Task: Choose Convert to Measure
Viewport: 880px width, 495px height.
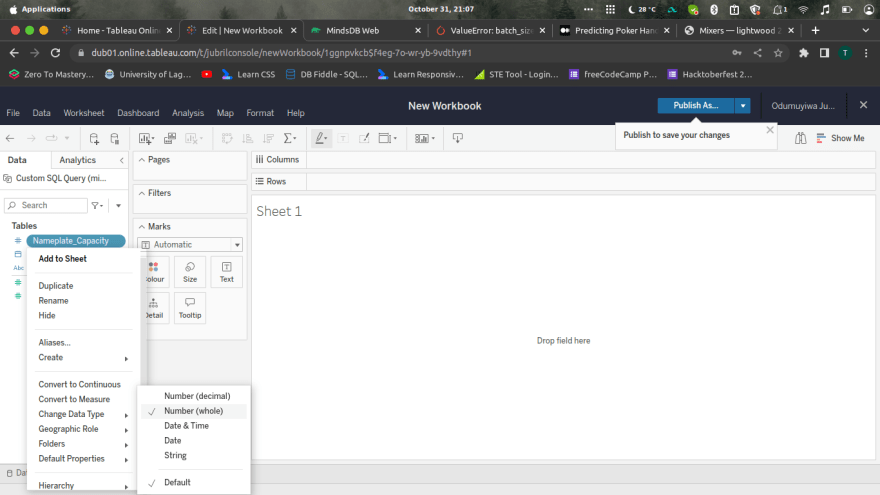Action: click(74, 399)
